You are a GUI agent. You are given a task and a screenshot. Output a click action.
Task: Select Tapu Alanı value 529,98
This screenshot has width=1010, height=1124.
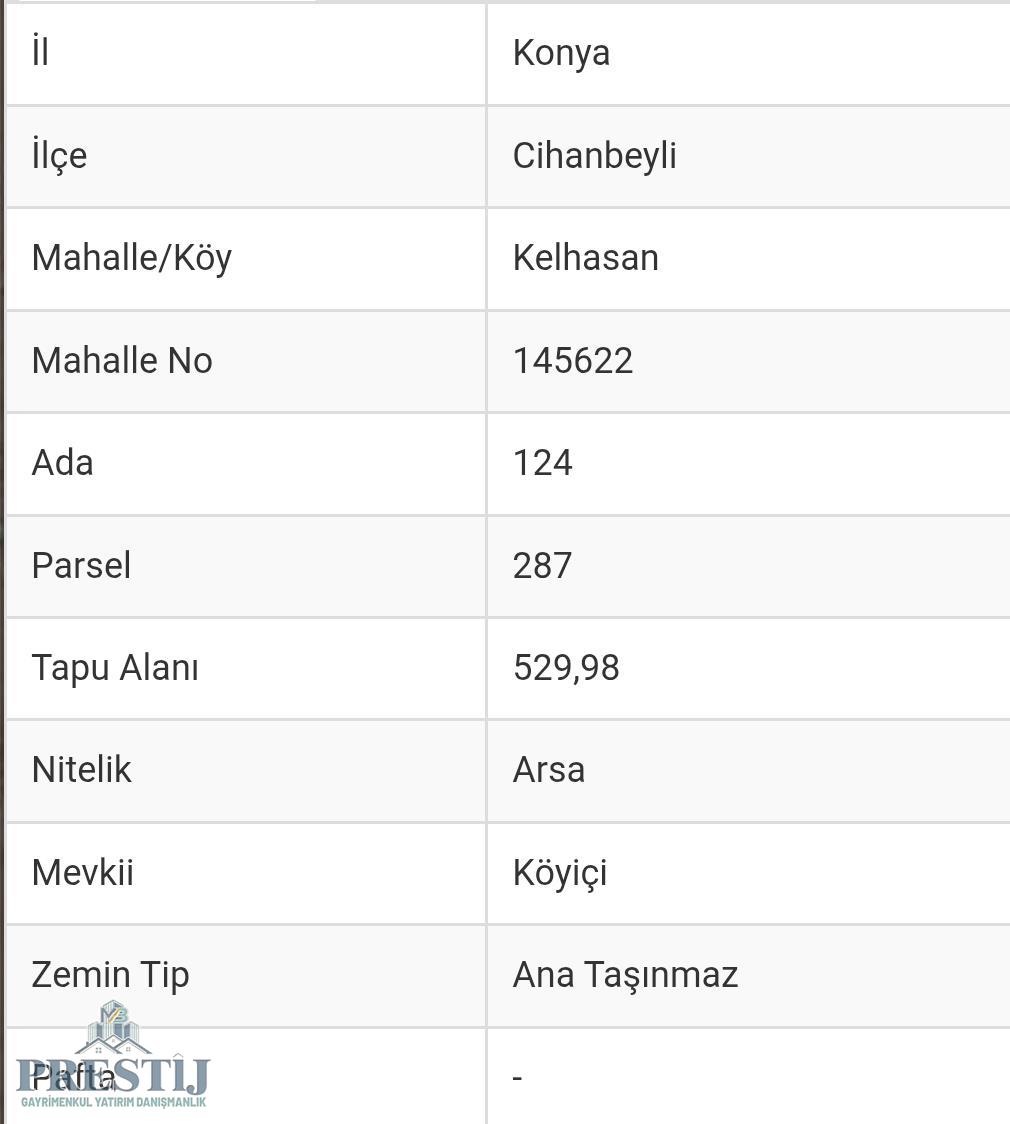point(566,669)
